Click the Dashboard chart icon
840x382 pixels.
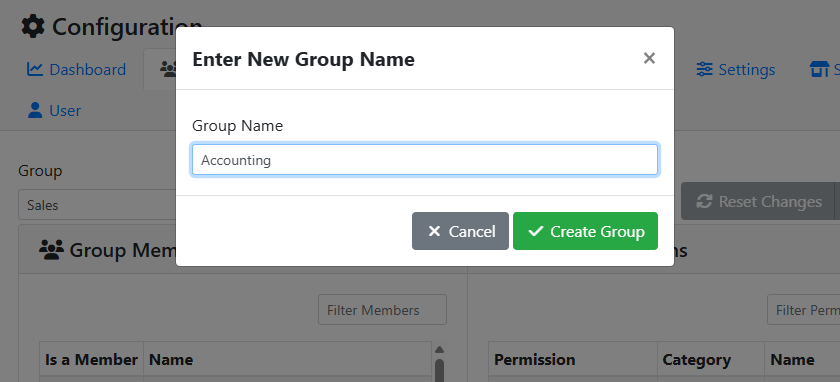tap(35, 70)
